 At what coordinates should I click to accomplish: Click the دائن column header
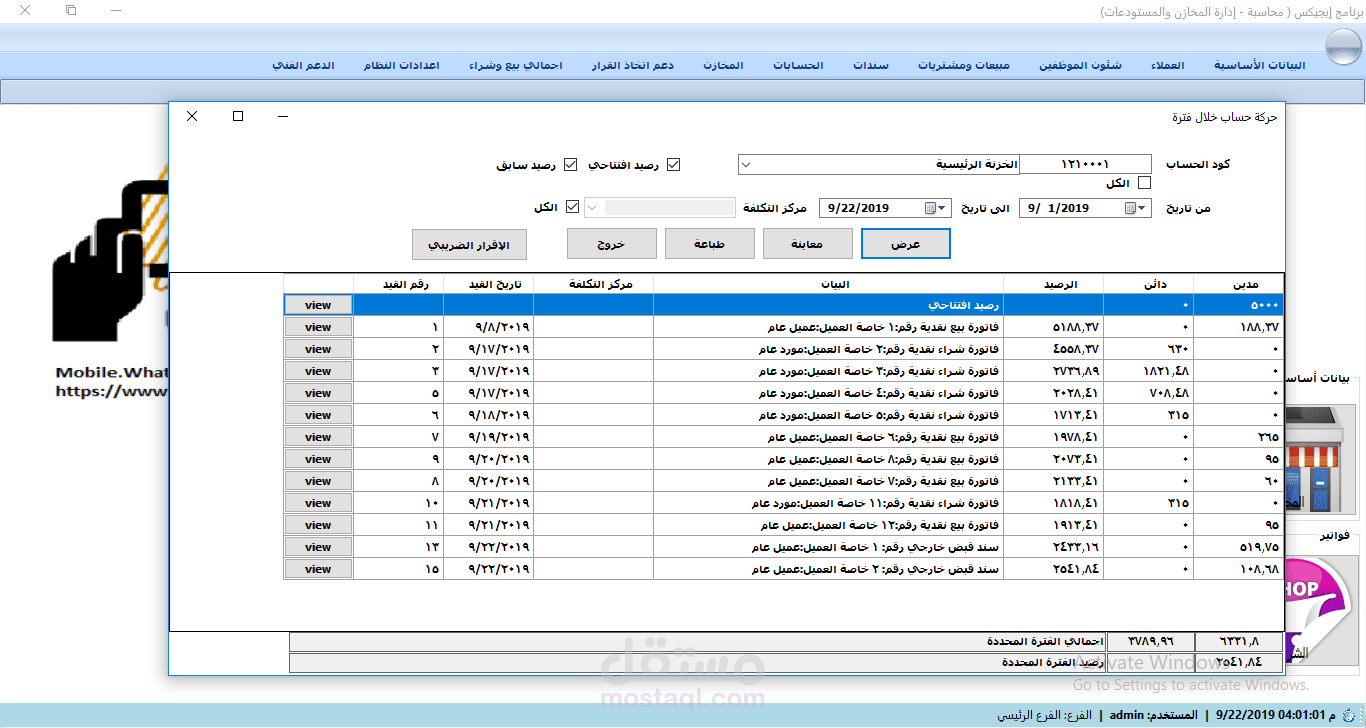(1148, 283)
